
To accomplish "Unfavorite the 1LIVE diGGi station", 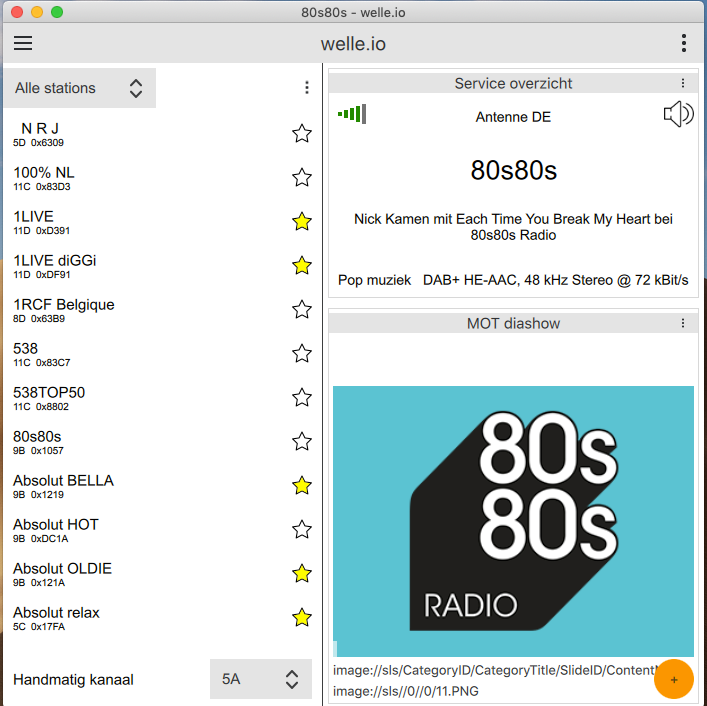I will [302, 266].
